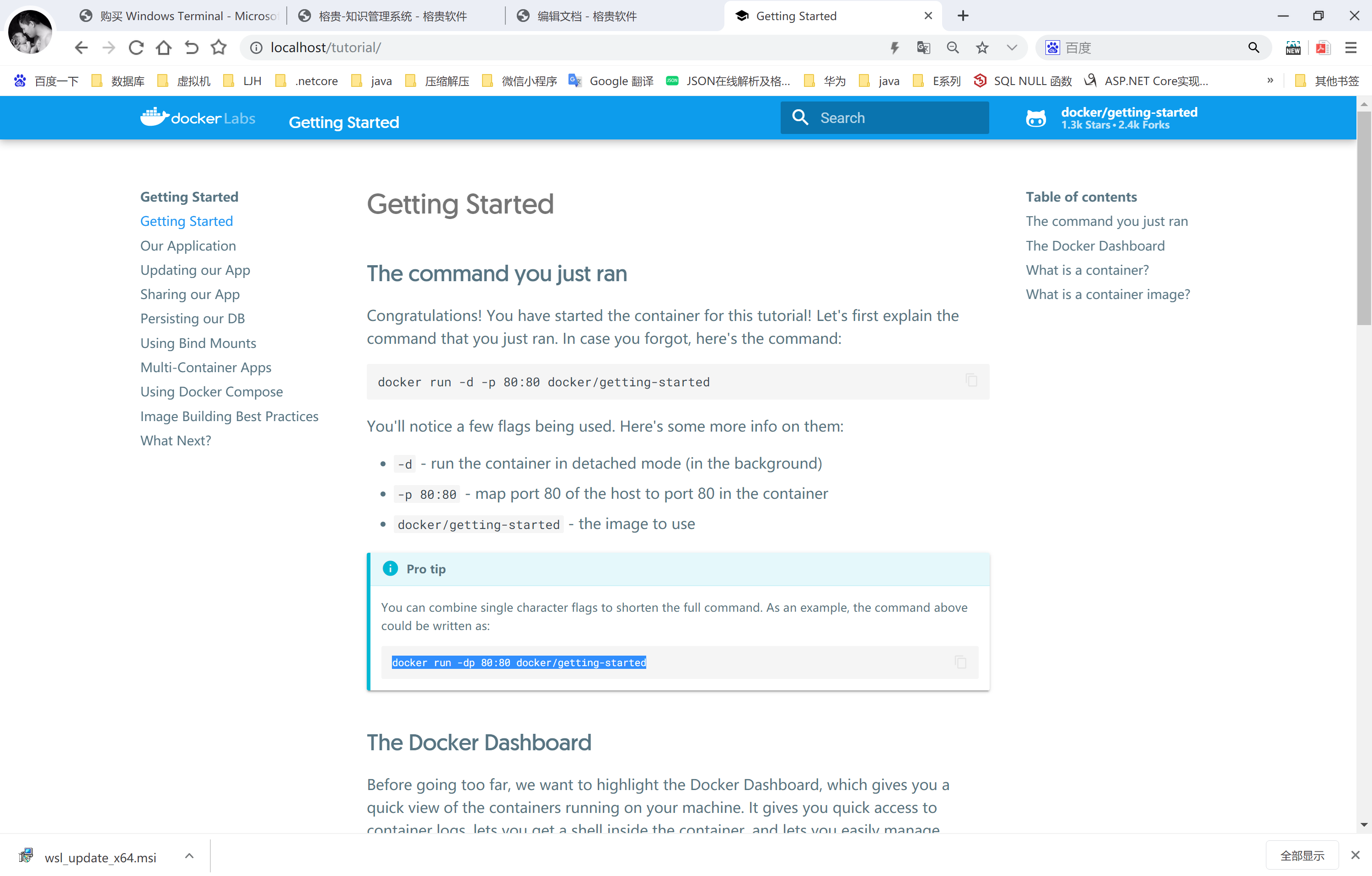Open the E系列 bookmark folder

coord(937,81)
